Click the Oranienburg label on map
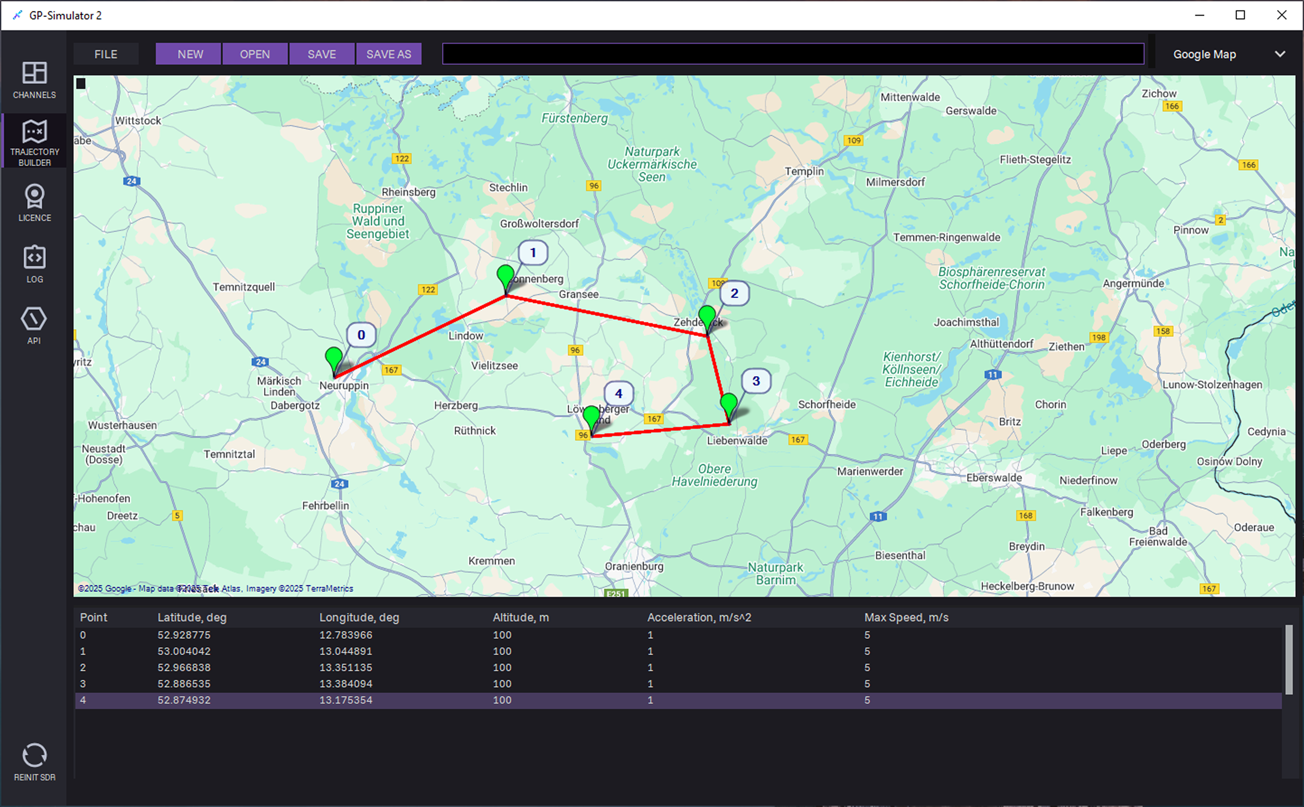Image resolution: width=1304 pixels, height=807 pixels. (x=634, y=566)
